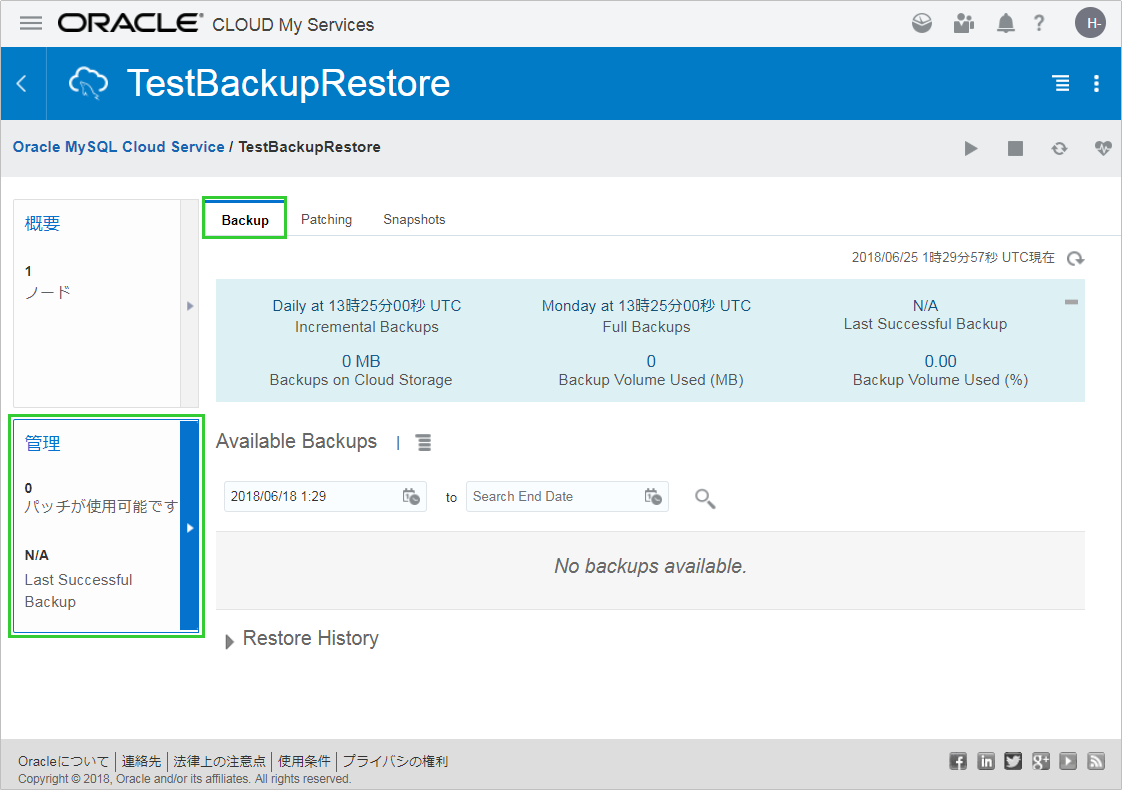Expand the 概要 side panel arrow
Screen dimensions: 1122x790
190,306
